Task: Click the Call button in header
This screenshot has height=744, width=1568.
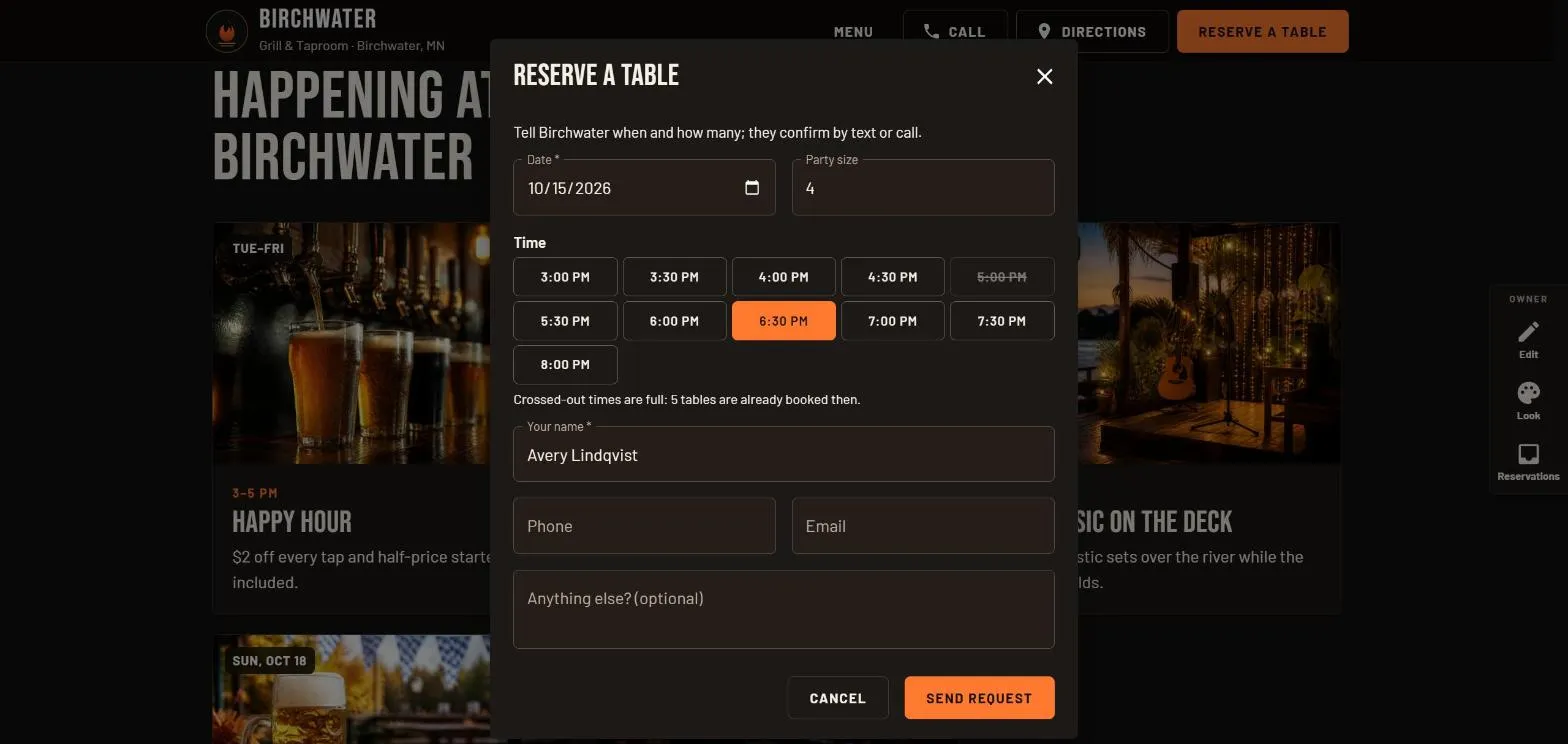Action: (954, 31)
